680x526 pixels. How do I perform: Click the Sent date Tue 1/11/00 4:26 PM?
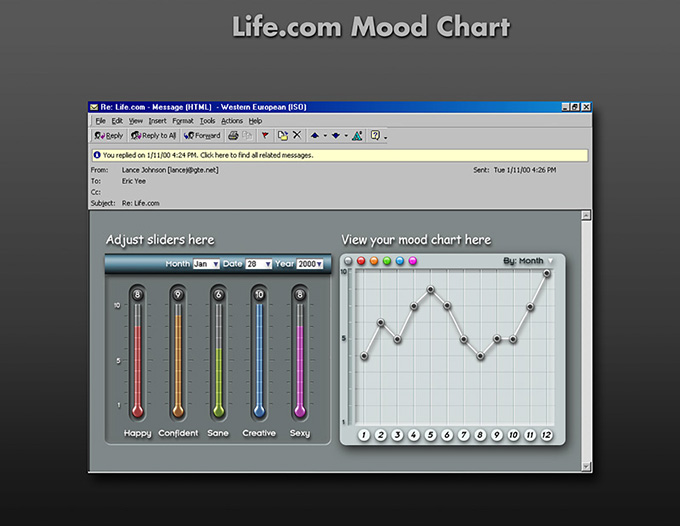(x=525, y=170)
